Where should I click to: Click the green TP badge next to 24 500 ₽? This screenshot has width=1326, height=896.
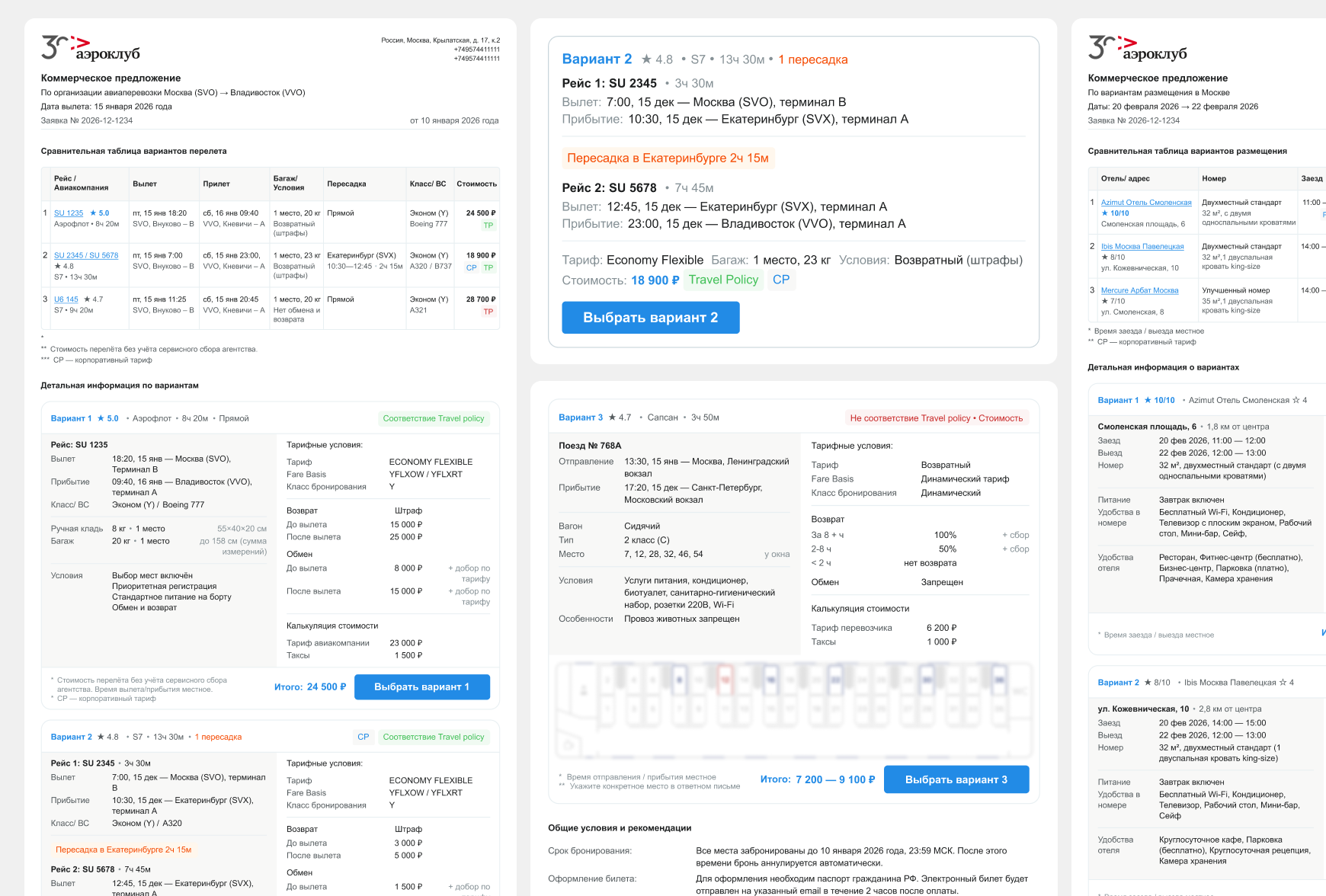click(x=488, y=224)
